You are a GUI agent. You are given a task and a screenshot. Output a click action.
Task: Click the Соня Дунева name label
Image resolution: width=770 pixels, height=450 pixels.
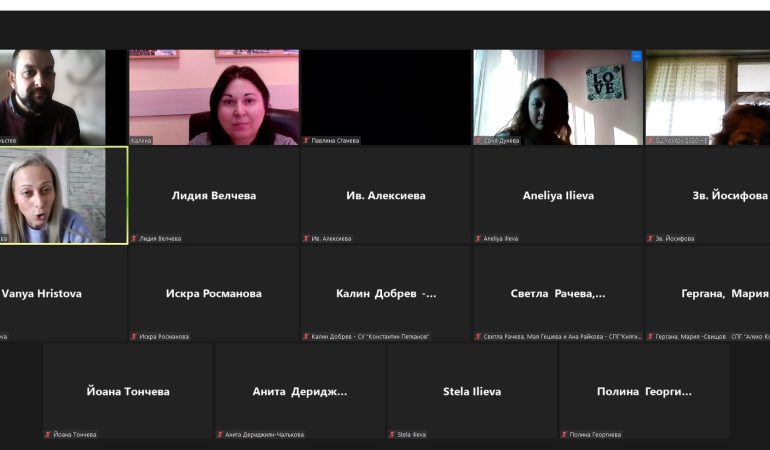tap(501, 141)
